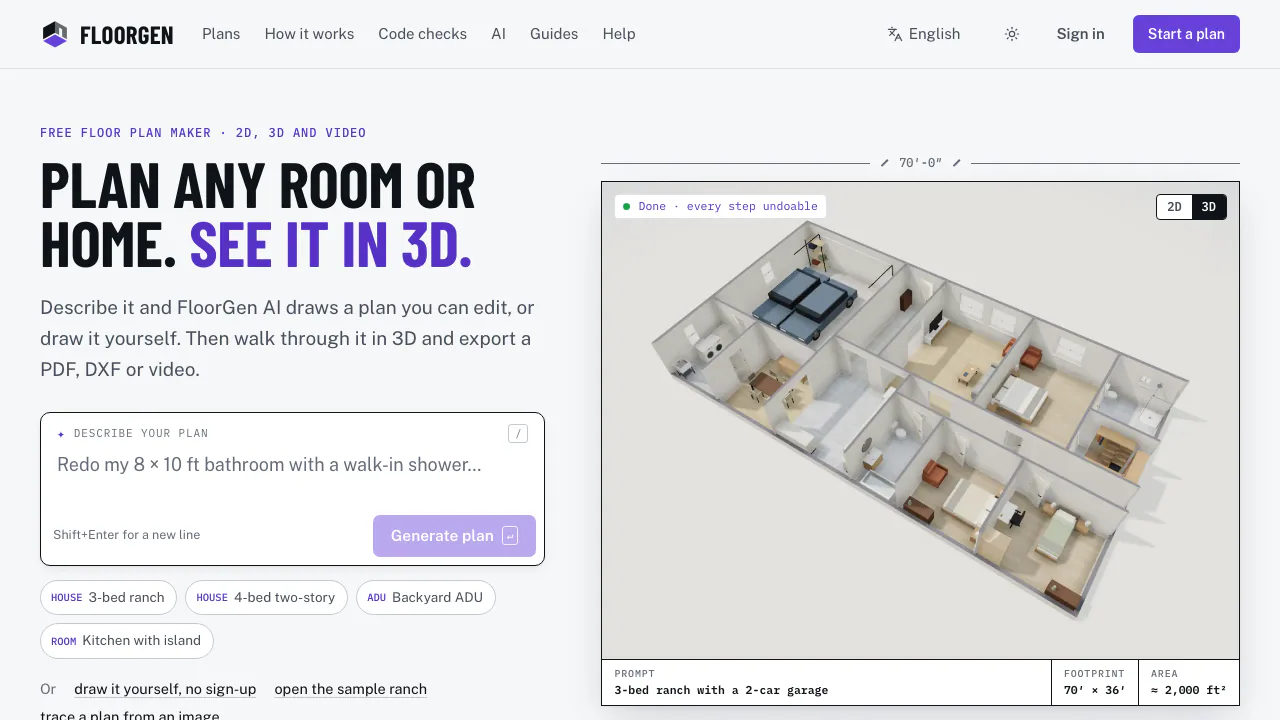
Task: Follow the draw it yourself, no sign-up link
Action: [165, 689]
